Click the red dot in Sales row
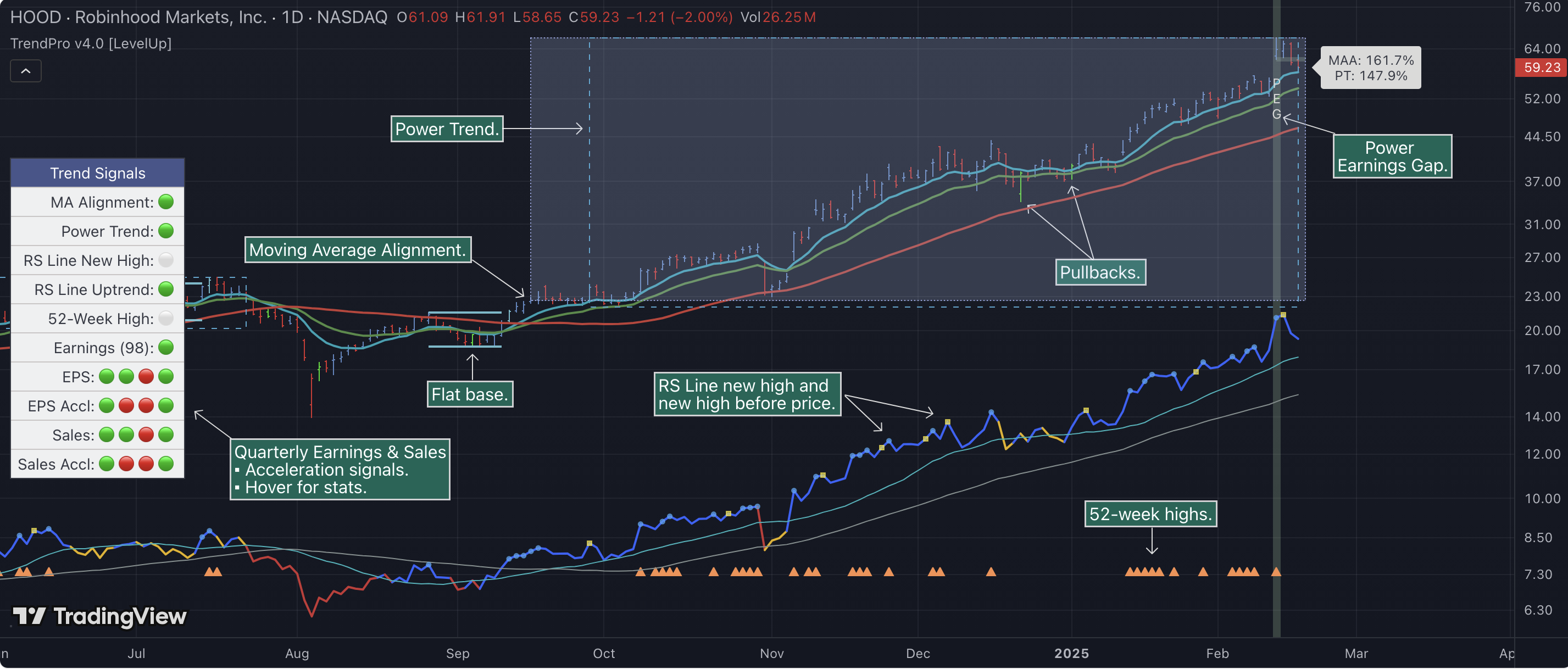Image resolution: width=1568 pixels, height=669 pixels. pos(146,434)
